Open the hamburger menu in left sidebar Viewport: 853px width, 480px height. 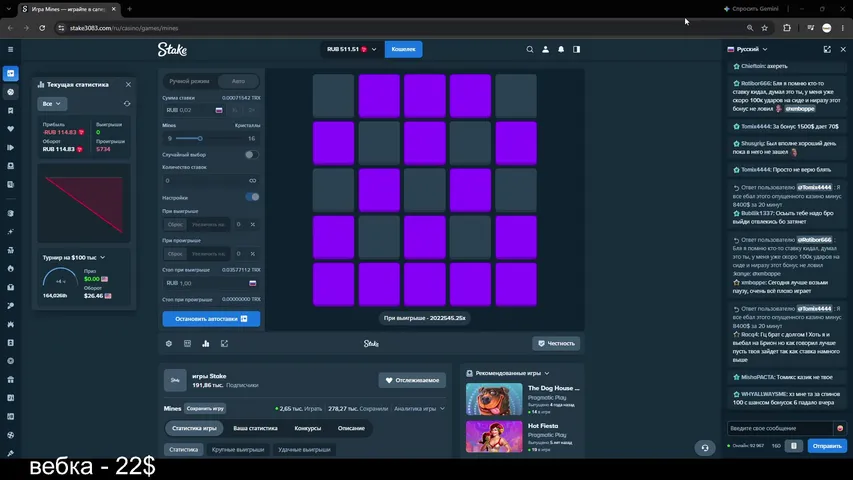click(10, 50)
